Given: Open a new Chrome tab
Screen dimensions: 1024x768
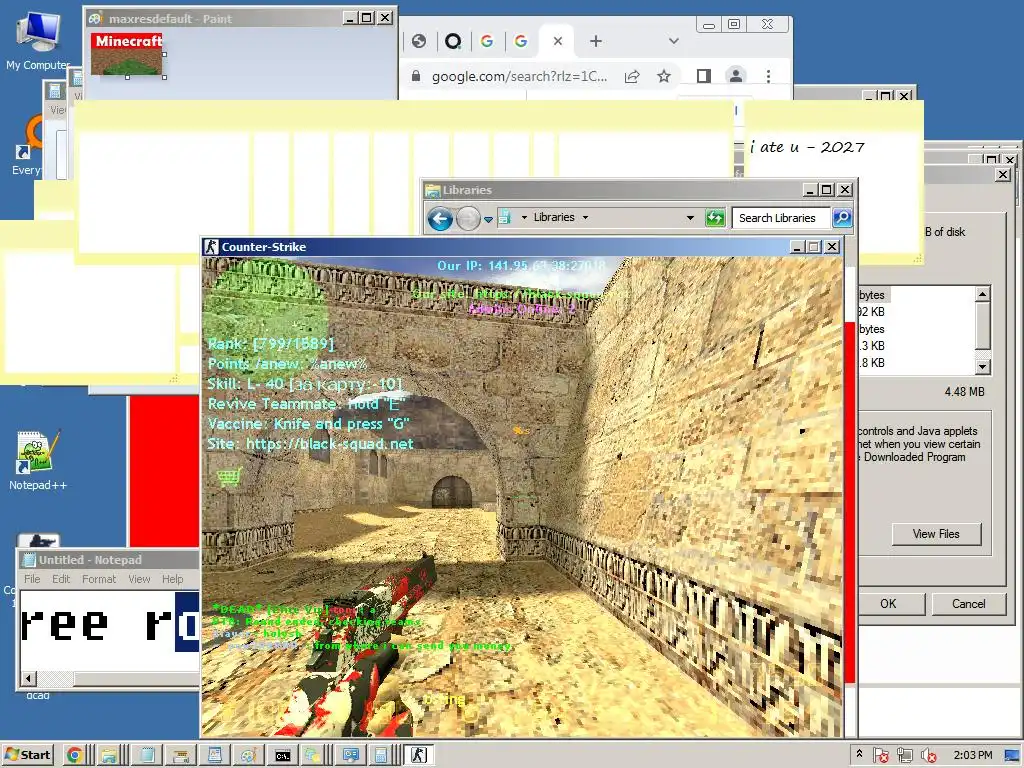Looking at the screenshot, I should [x=596, y=41].
